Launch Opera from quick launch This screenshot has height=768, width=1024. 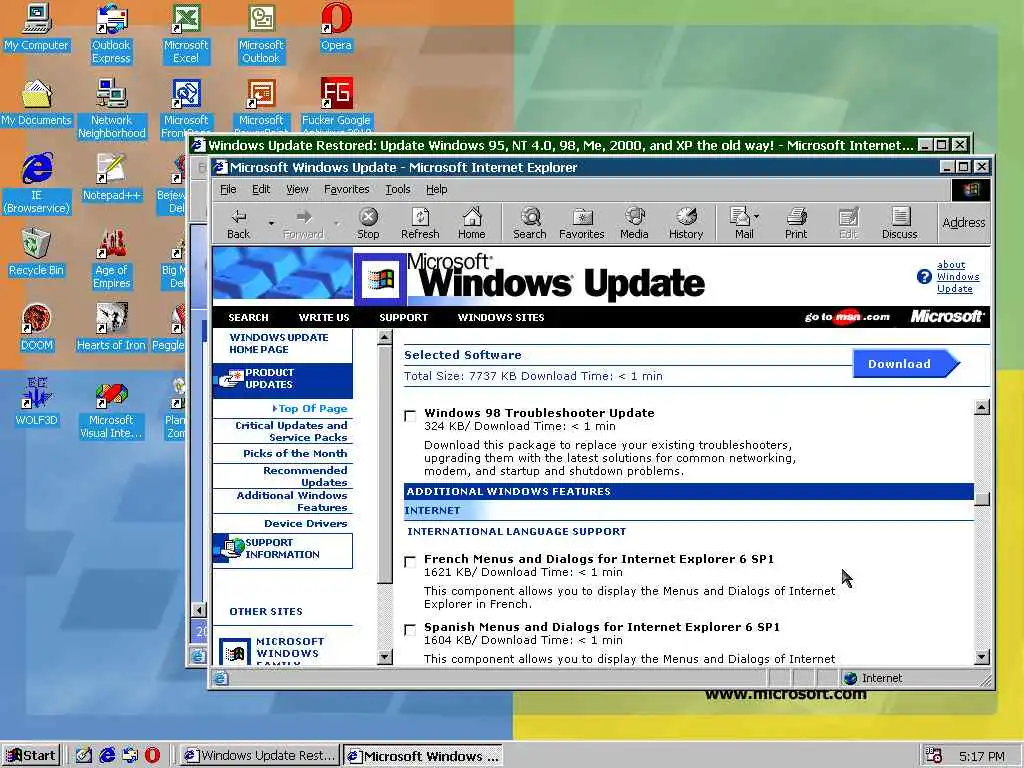click(x=152, y=756)
